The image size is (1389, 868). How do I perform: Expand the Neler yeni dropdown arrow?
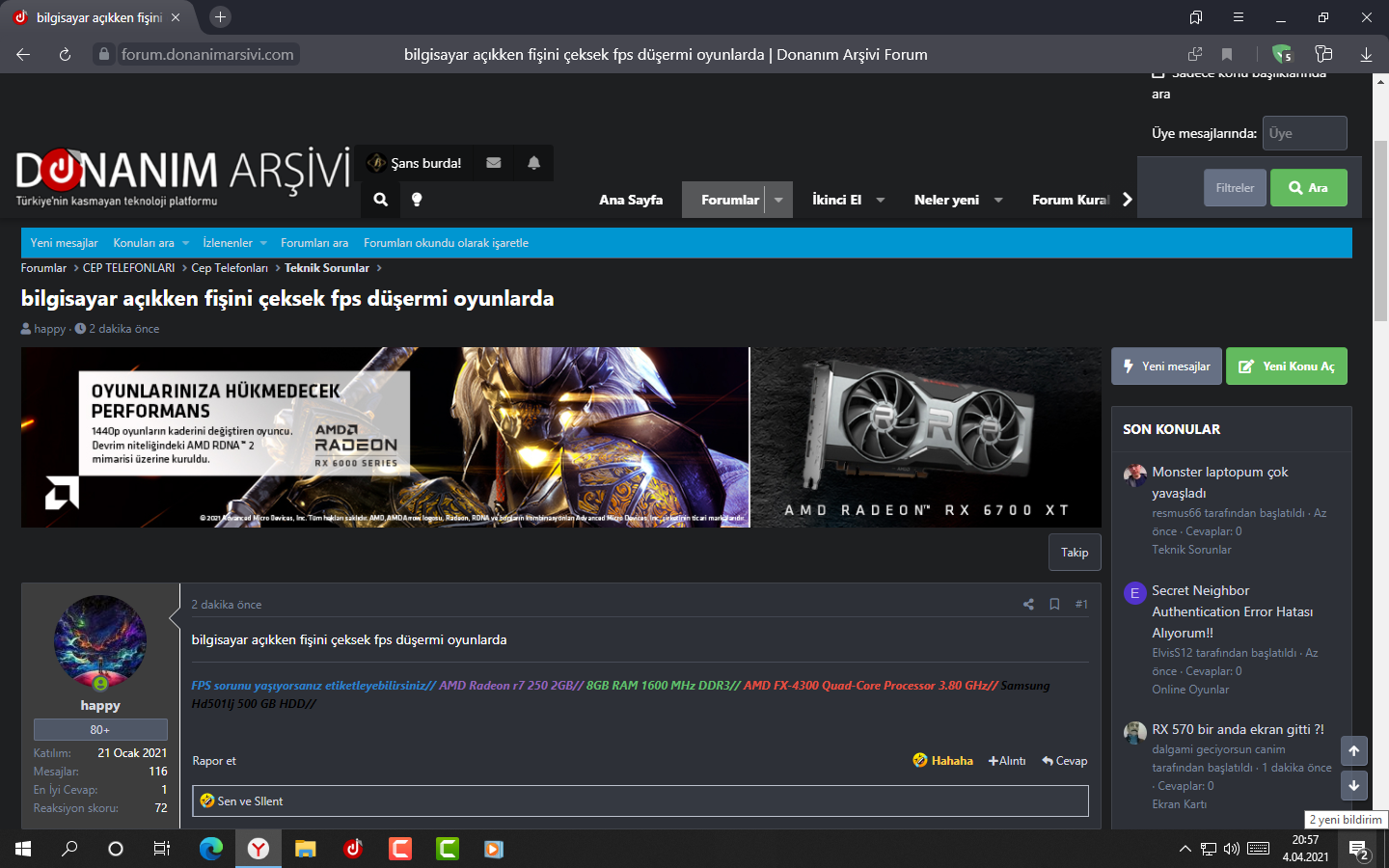point(998,200)
